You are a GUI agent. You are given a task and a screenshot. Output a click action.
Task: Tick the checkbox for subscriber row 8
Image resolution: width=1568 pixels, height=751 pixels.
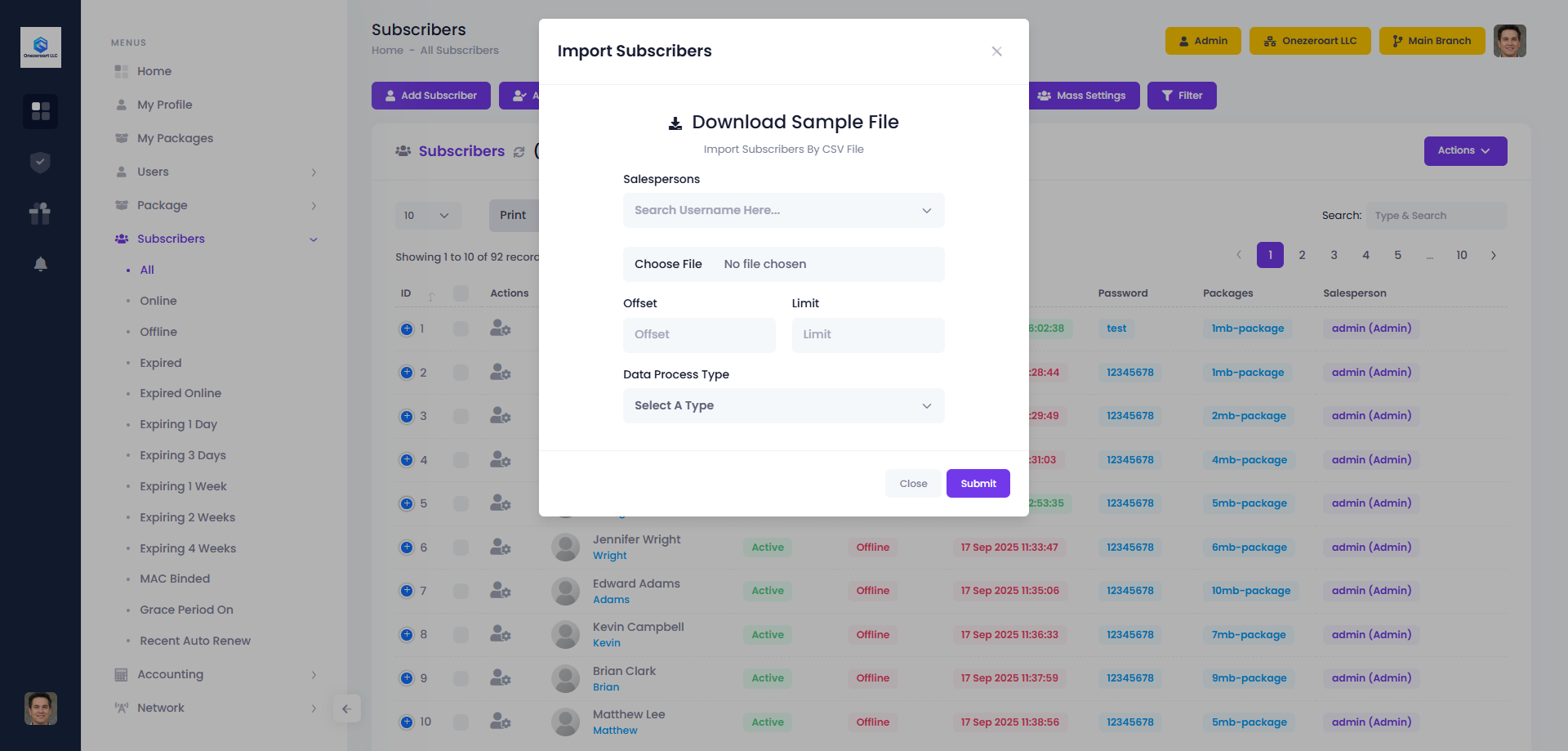(x=461, y=635)
